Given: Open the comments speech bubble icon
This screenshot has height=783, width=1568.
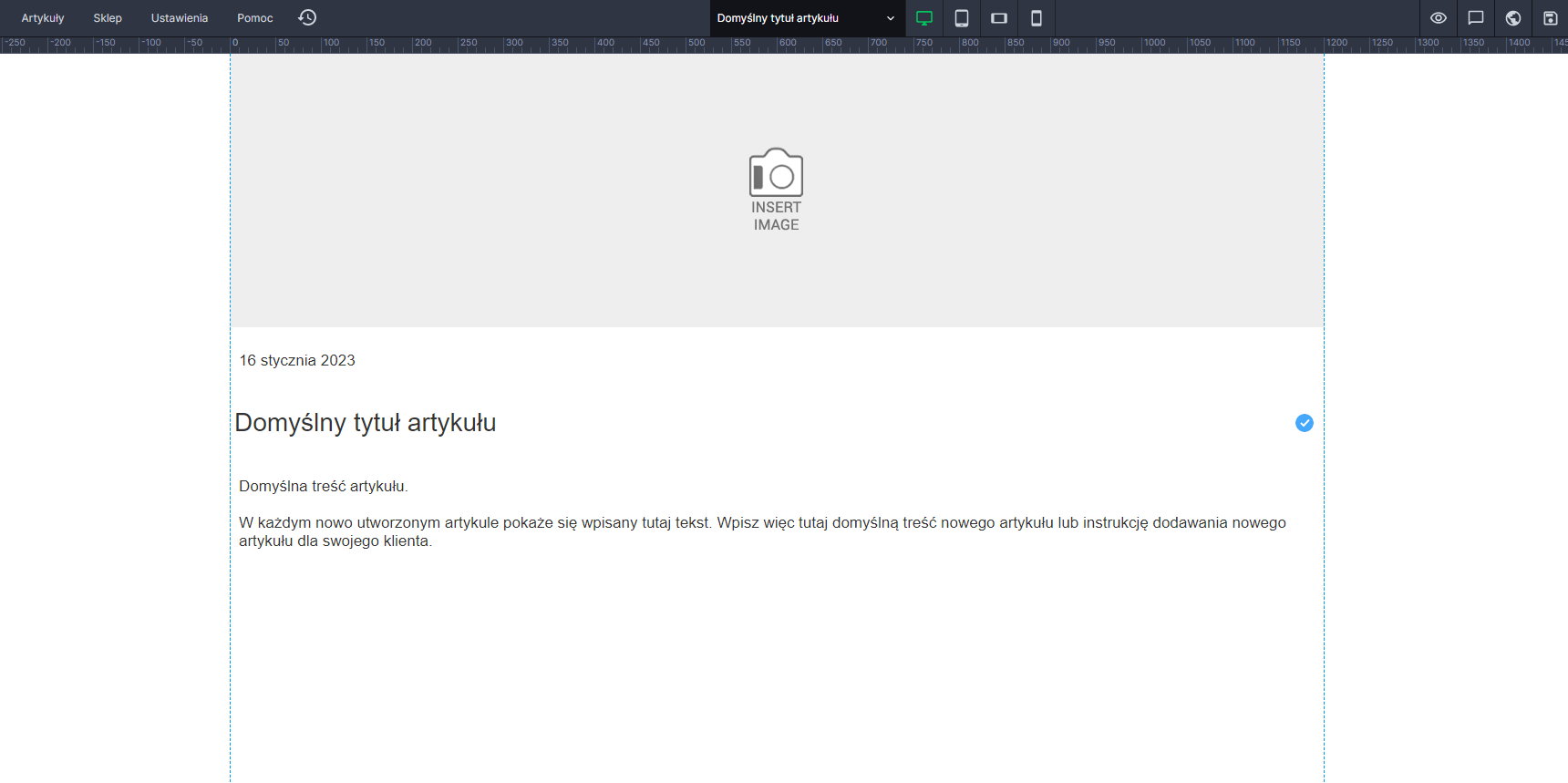Looking at the screenshot, I should click(1476, 18).
